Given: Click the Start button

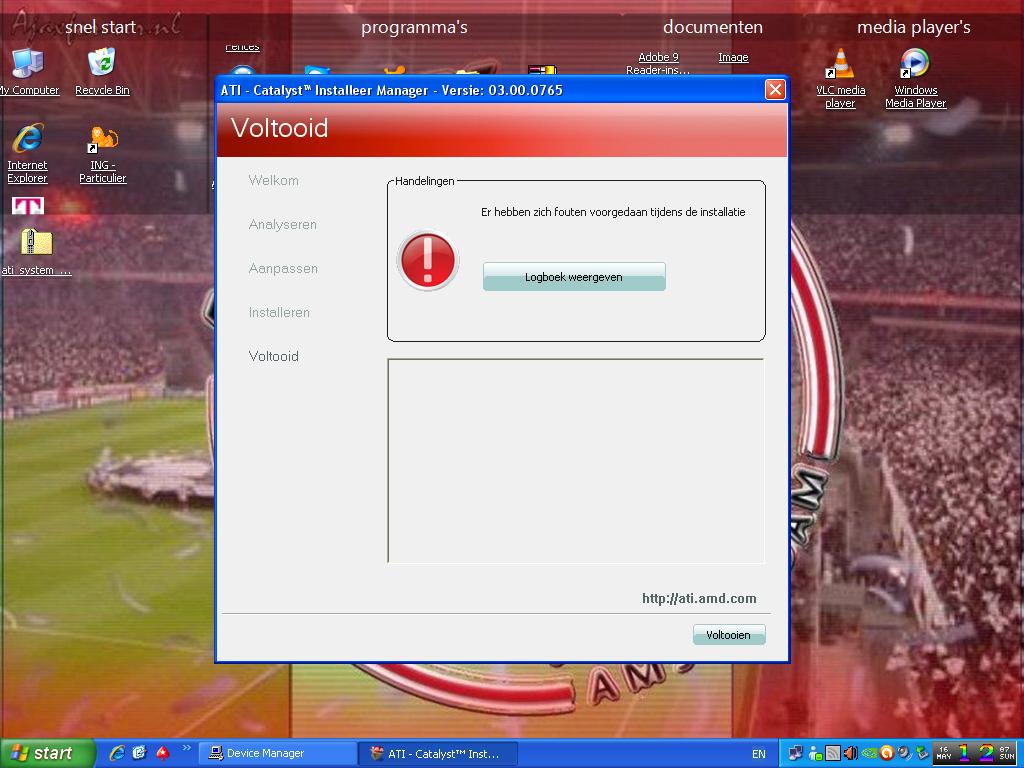Looking at the screenshot, I should pyautogui.click(x=46, y=753).
